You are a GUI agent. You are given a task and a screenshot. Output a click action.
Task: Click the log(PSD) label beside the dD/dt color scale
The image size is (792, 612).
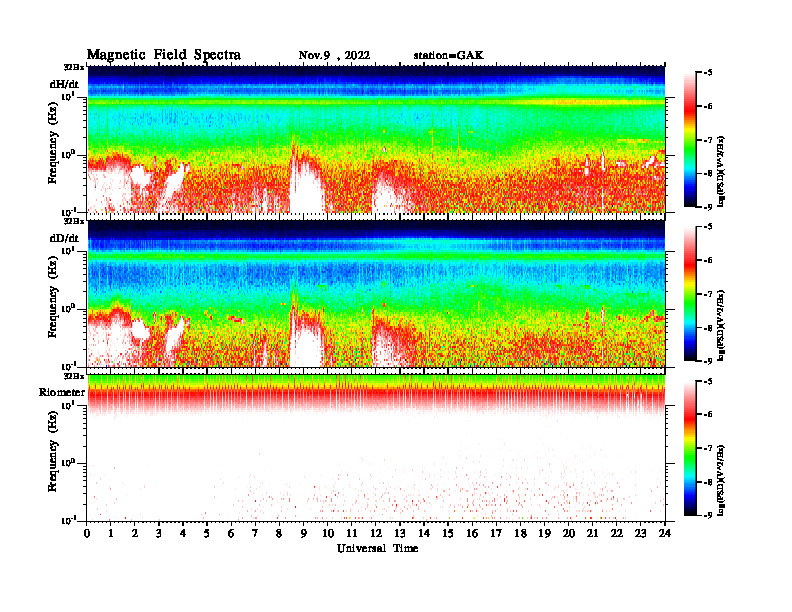[721, 325]
